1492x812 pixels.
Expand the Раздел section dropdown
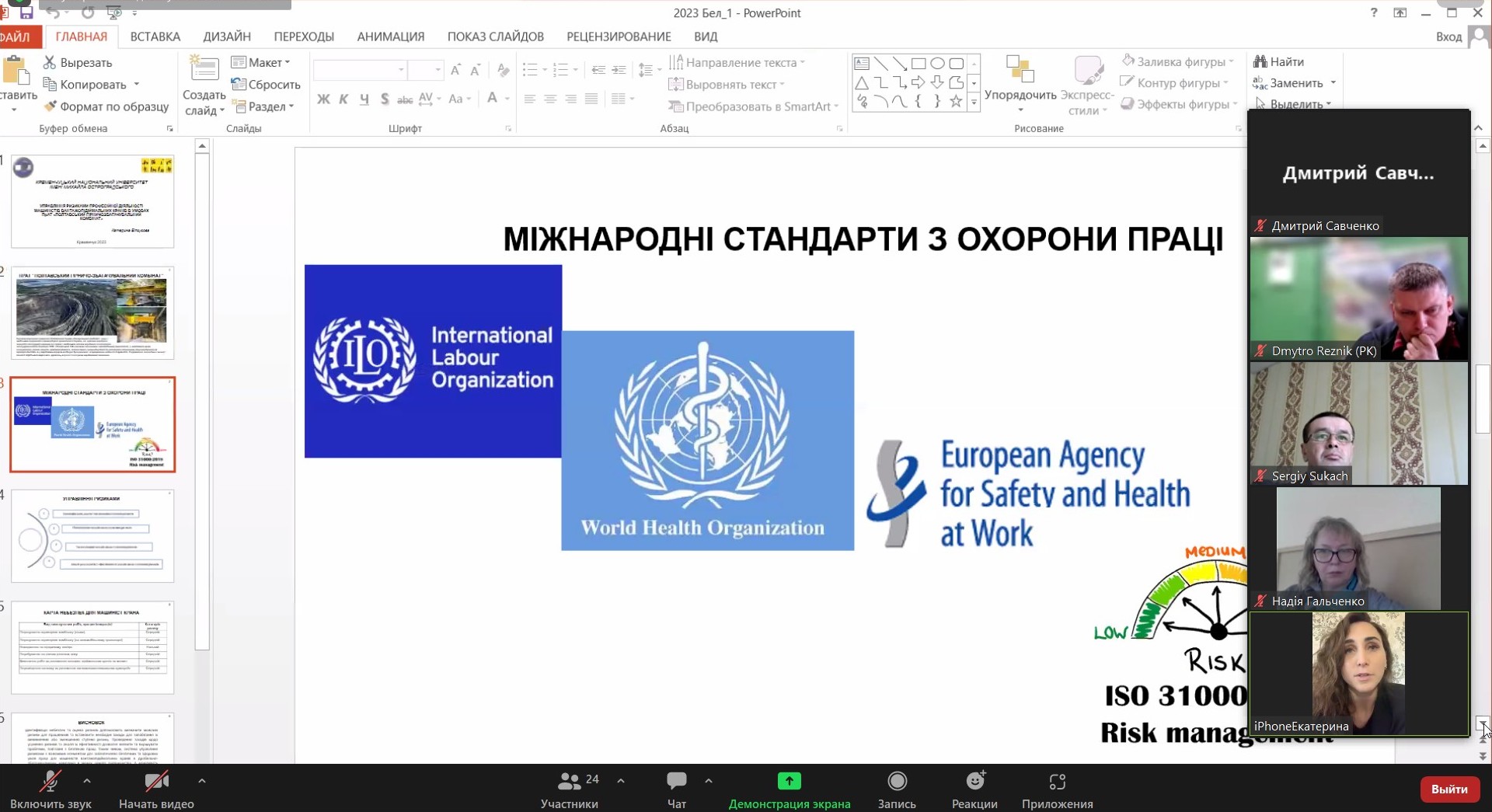tap(263, 106)
